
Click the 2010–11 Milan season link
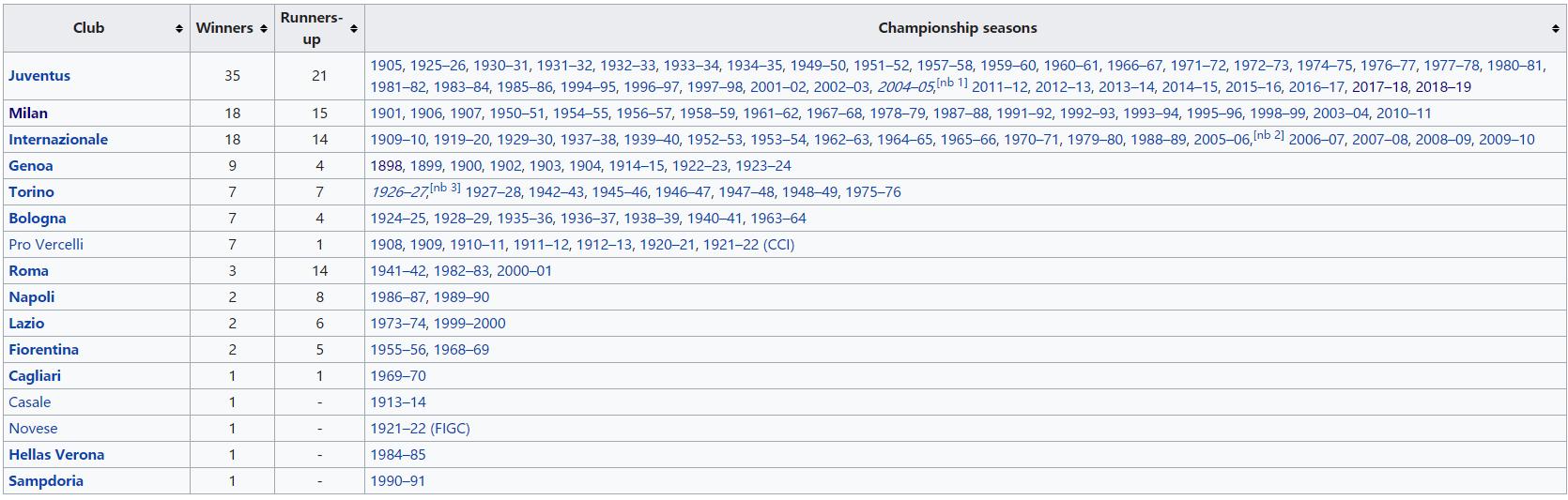tap(1404, 114)
